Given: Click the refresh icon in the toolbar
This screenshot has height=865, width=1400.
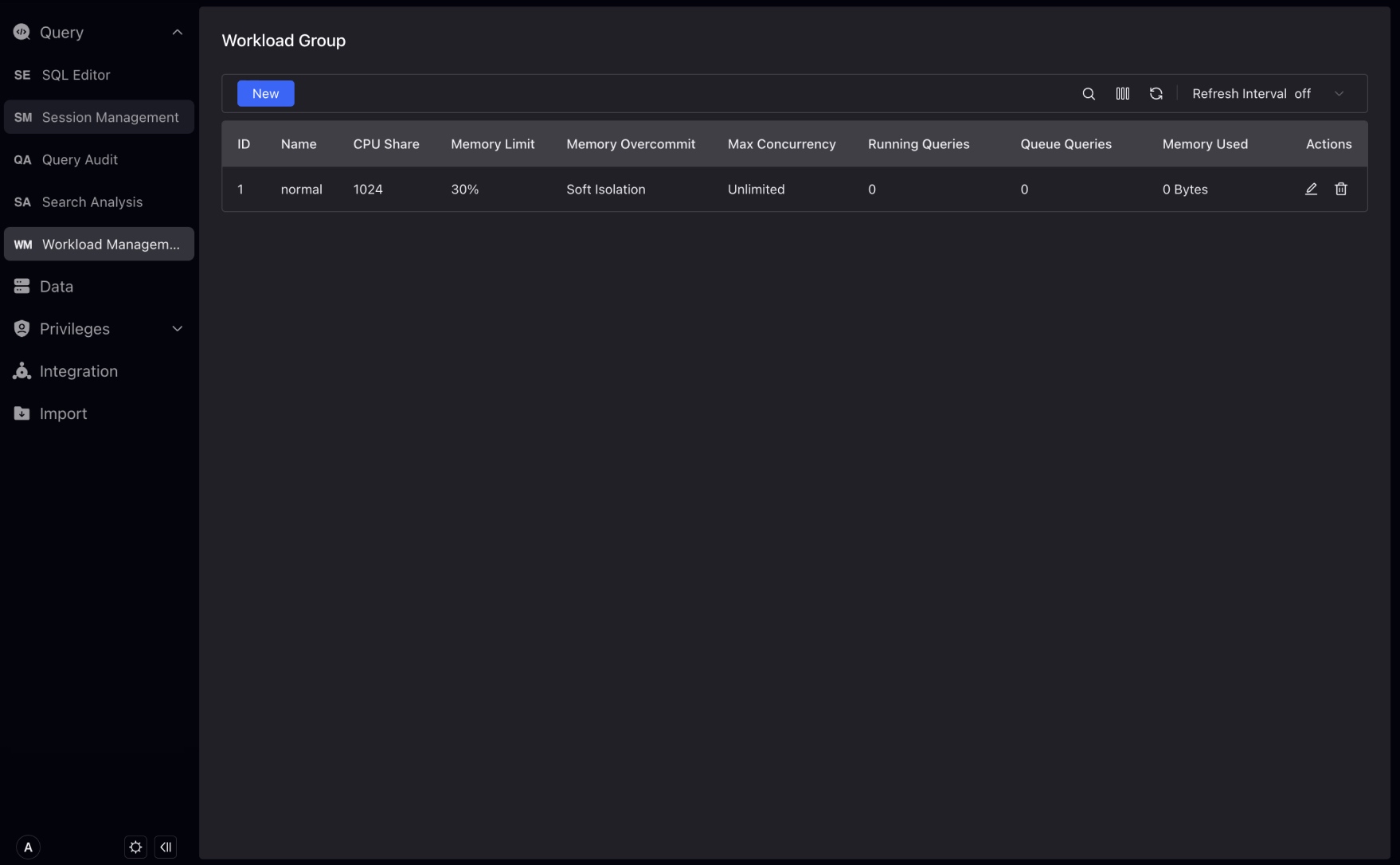Looking at the screenshot, I should click(1156, 94).
